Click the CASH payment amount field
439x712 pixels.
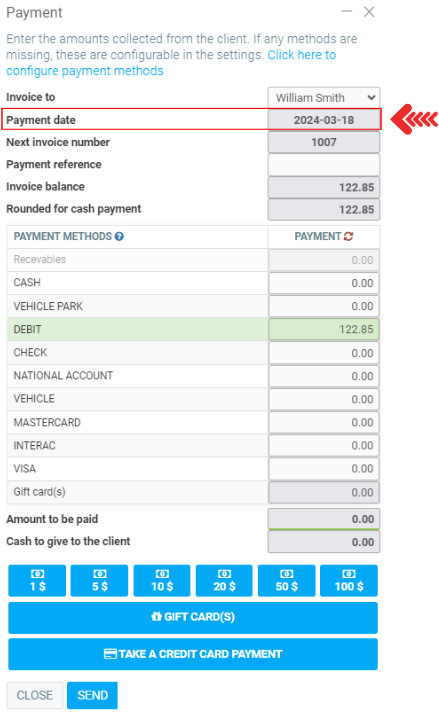click(x=324, y=283)
